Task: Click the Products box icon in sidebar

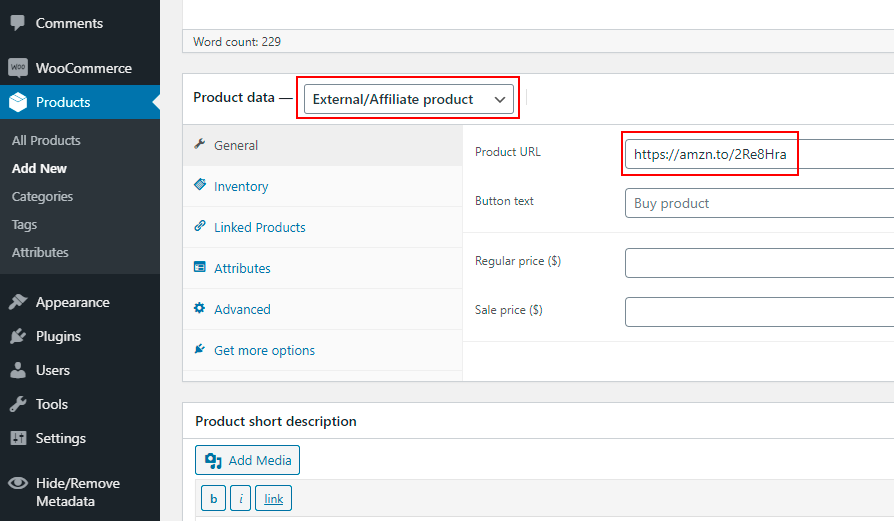Action: click(x=18, y=102)
